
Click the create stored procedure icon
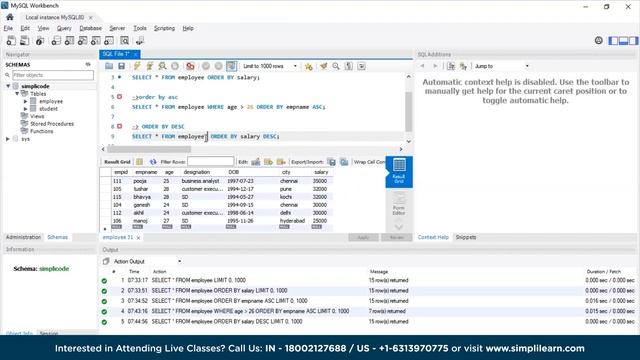(x=96, y=41)
